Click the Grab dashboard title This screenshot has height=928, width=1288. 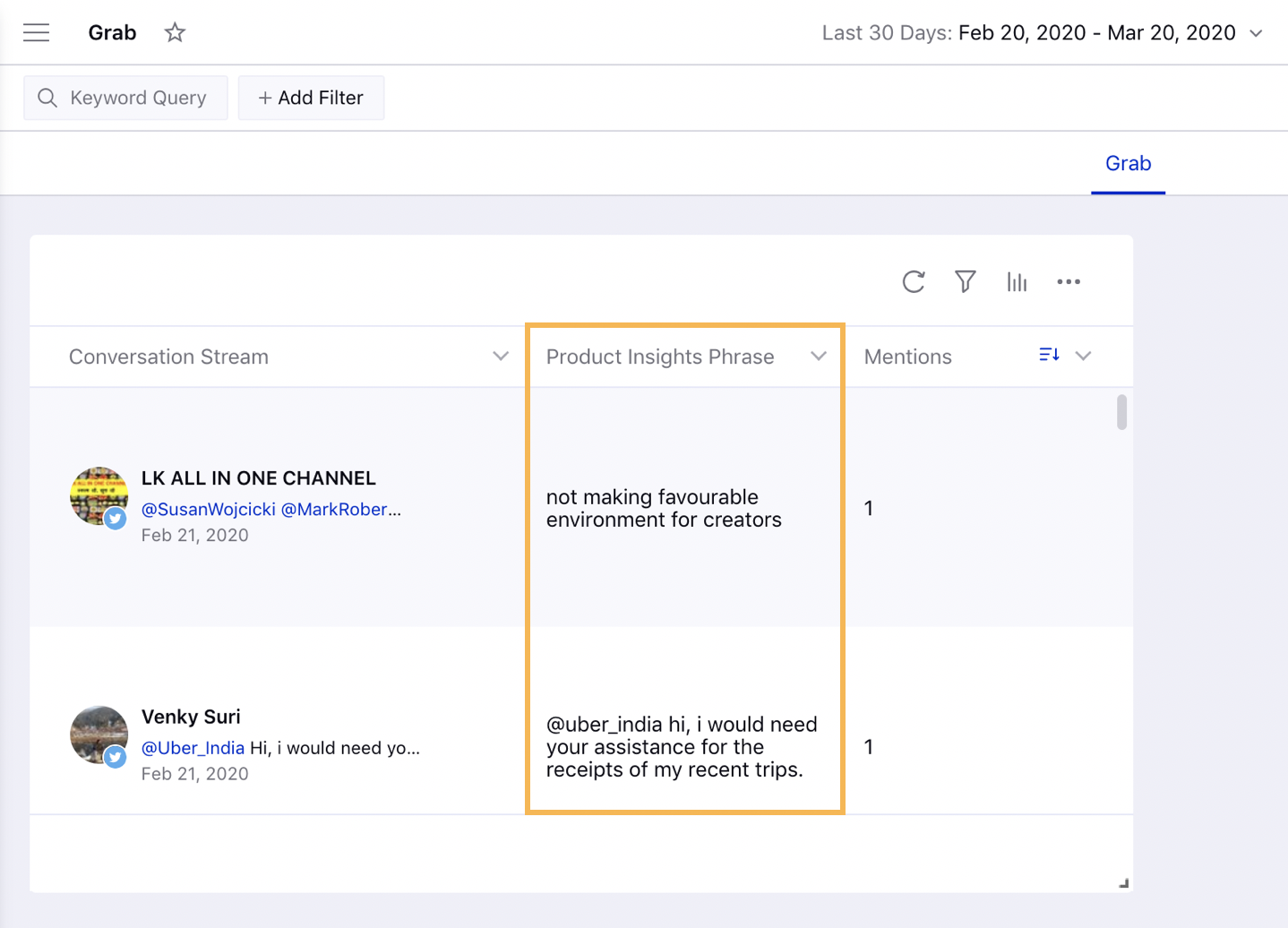[112, 33]
